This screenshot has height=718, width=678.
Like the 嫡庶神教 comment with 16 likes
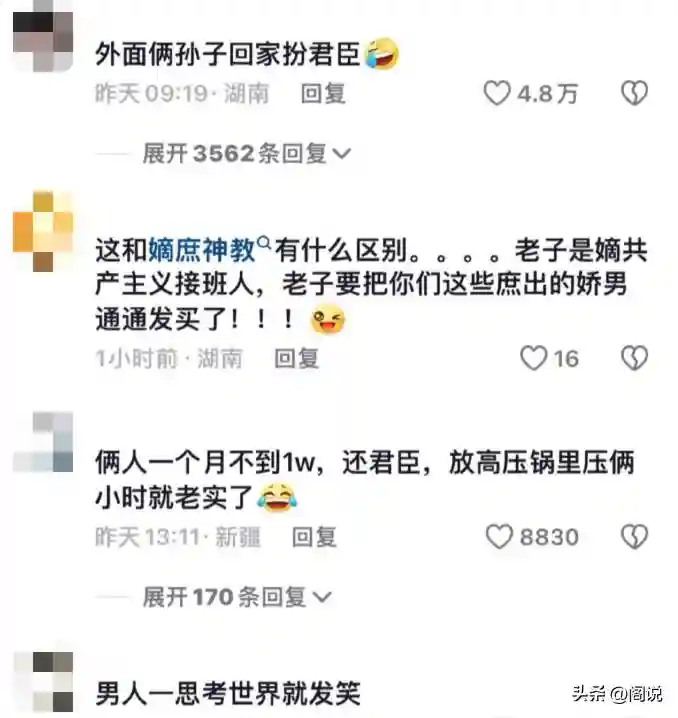click(x=534, y=358)
